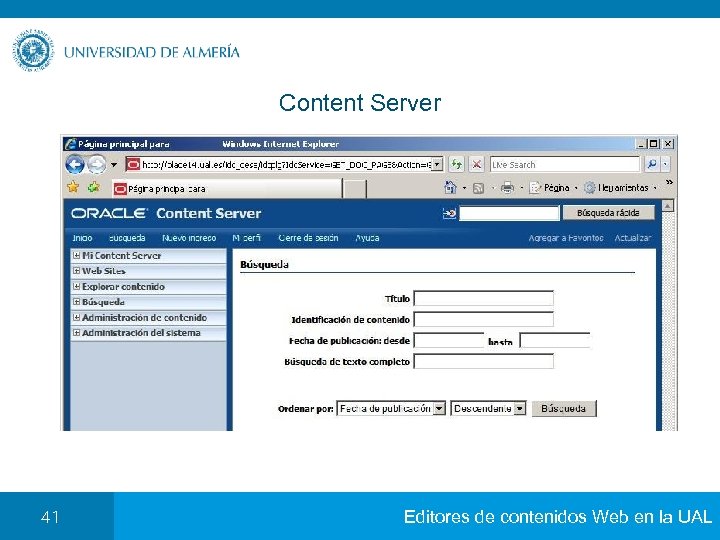
Task: Open the Página toolbar menu
Action: [553, 188]
